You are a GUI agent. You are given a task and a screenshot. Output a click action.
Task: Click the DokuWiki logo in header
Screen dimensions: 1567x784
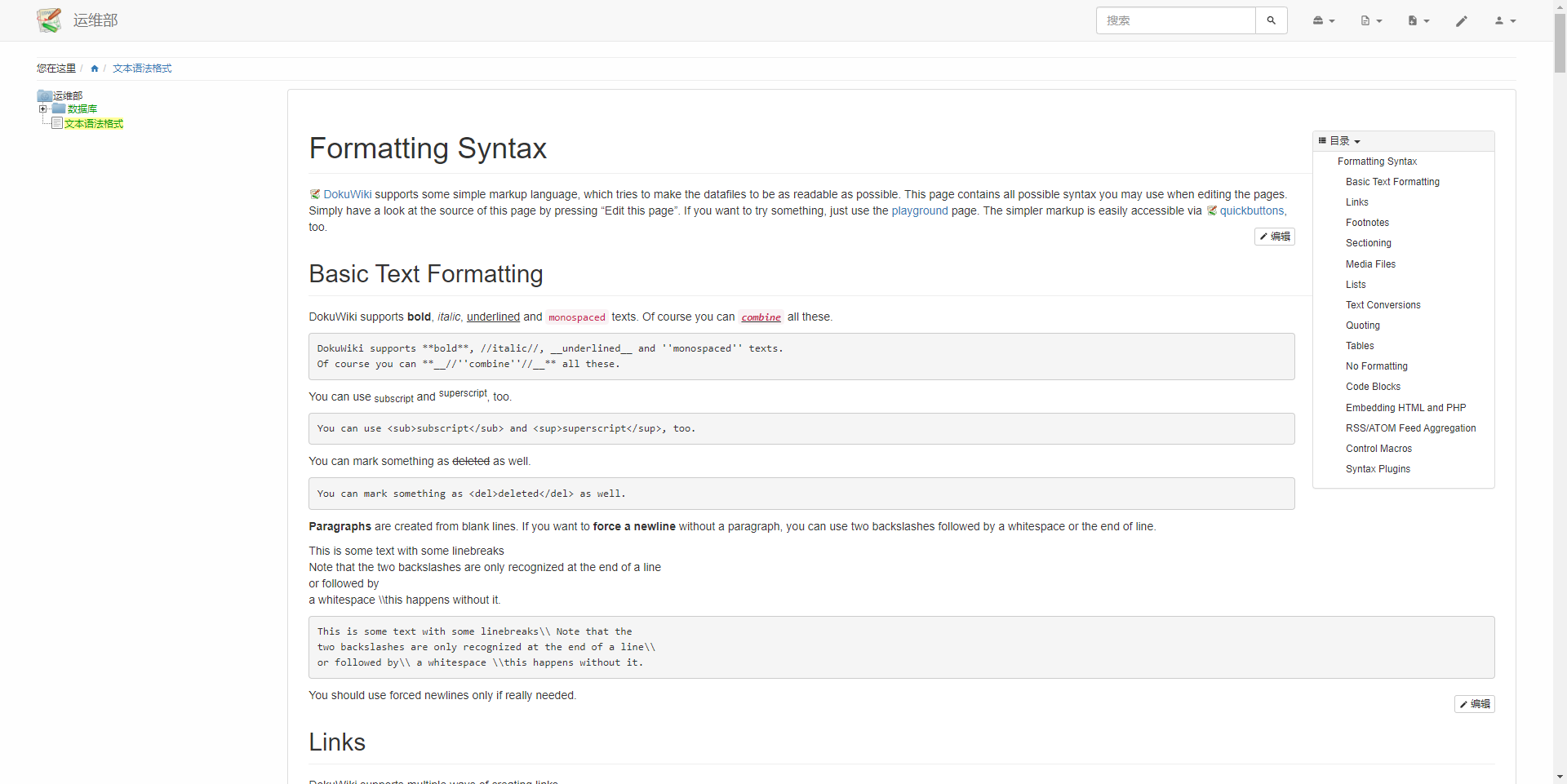pyautogui.click(x=49, y=20)
